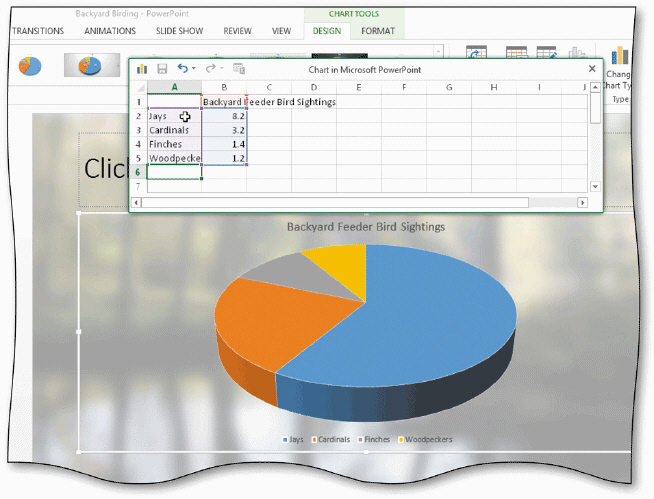654x499 pixels.
Task: Open the VIEW ribbon tab
Action: [x=282, y=31]
